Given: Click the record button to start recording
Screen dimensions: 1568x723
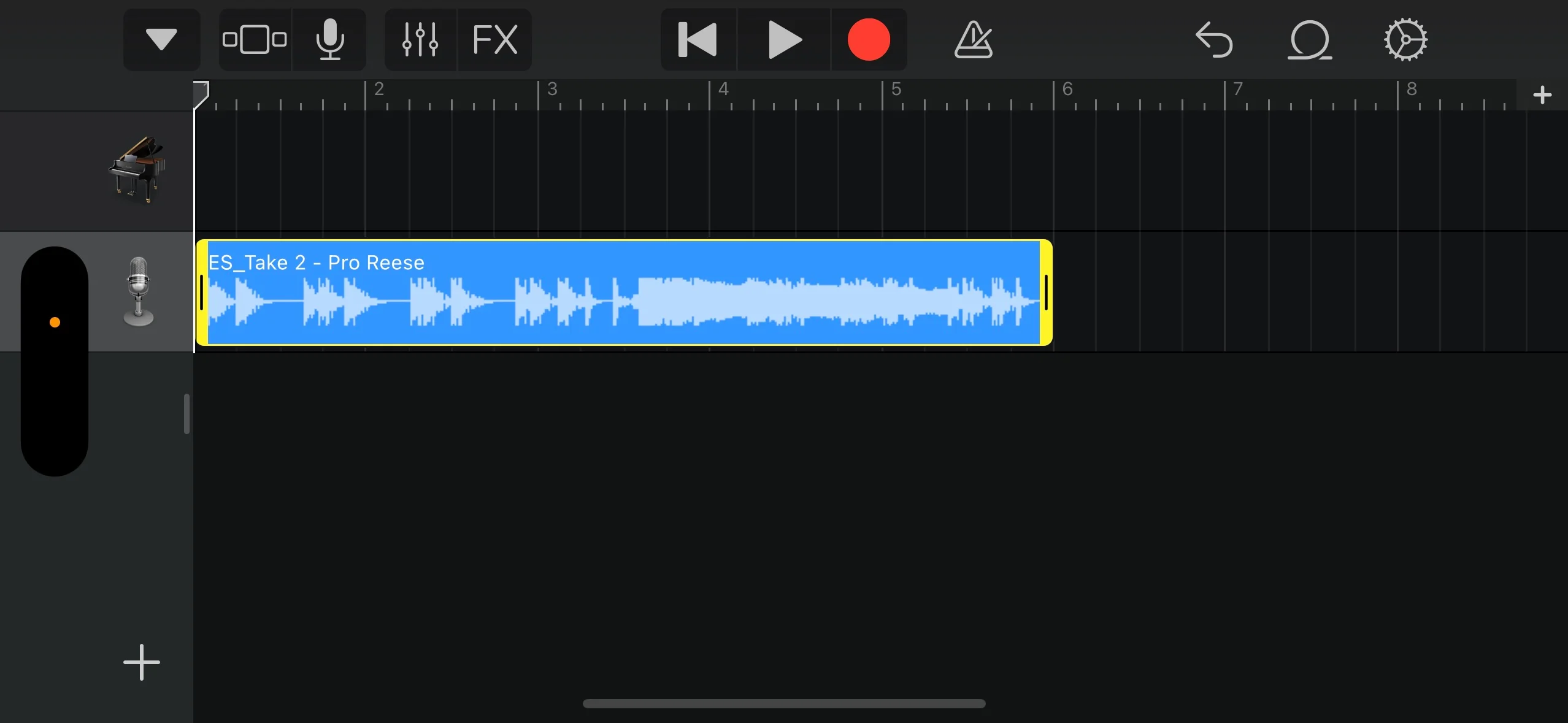Looking at the screenshot, I should coord(867,40).
